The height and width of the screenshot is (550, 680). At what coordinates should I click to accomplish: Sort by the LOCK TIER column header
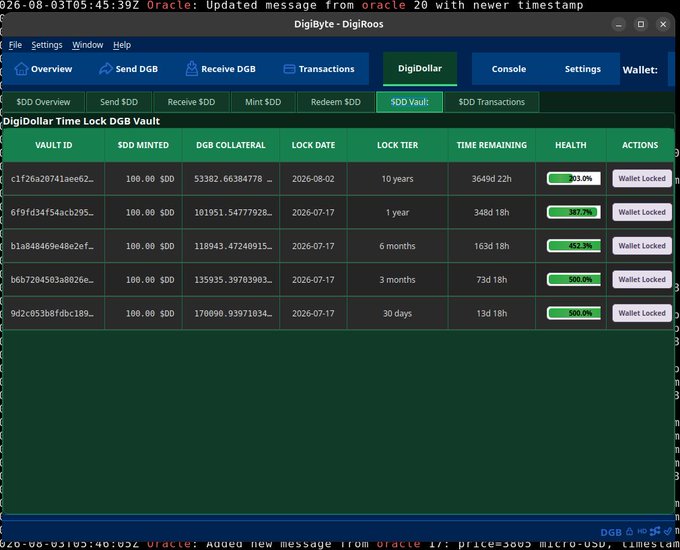[x=397, y=145]
